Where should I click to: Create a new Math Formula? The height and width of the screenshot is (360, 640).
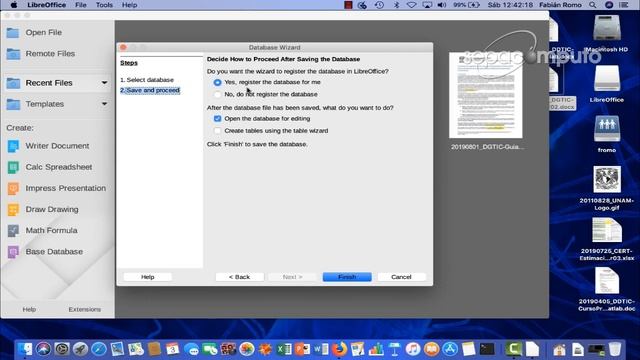tap(51, 231)
